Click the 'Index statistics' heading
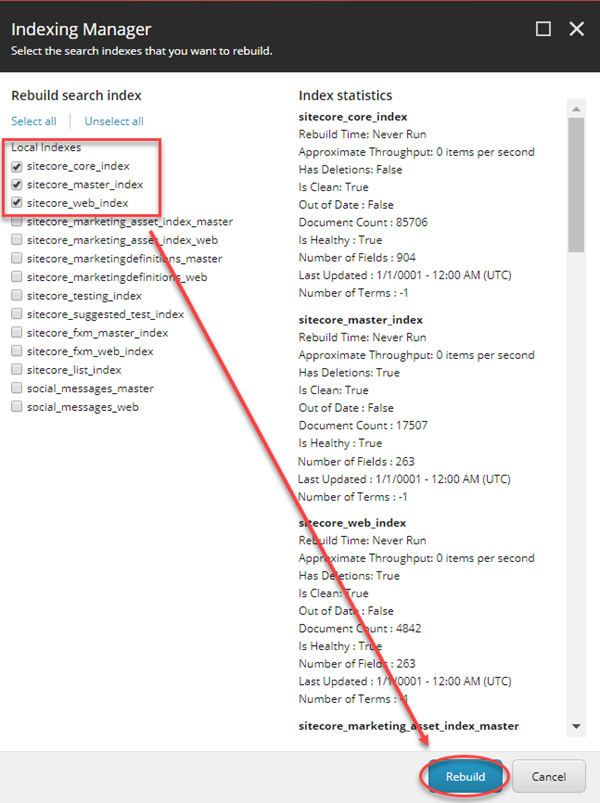This screenshot has height=803, width=600. [x=345, y=96]
